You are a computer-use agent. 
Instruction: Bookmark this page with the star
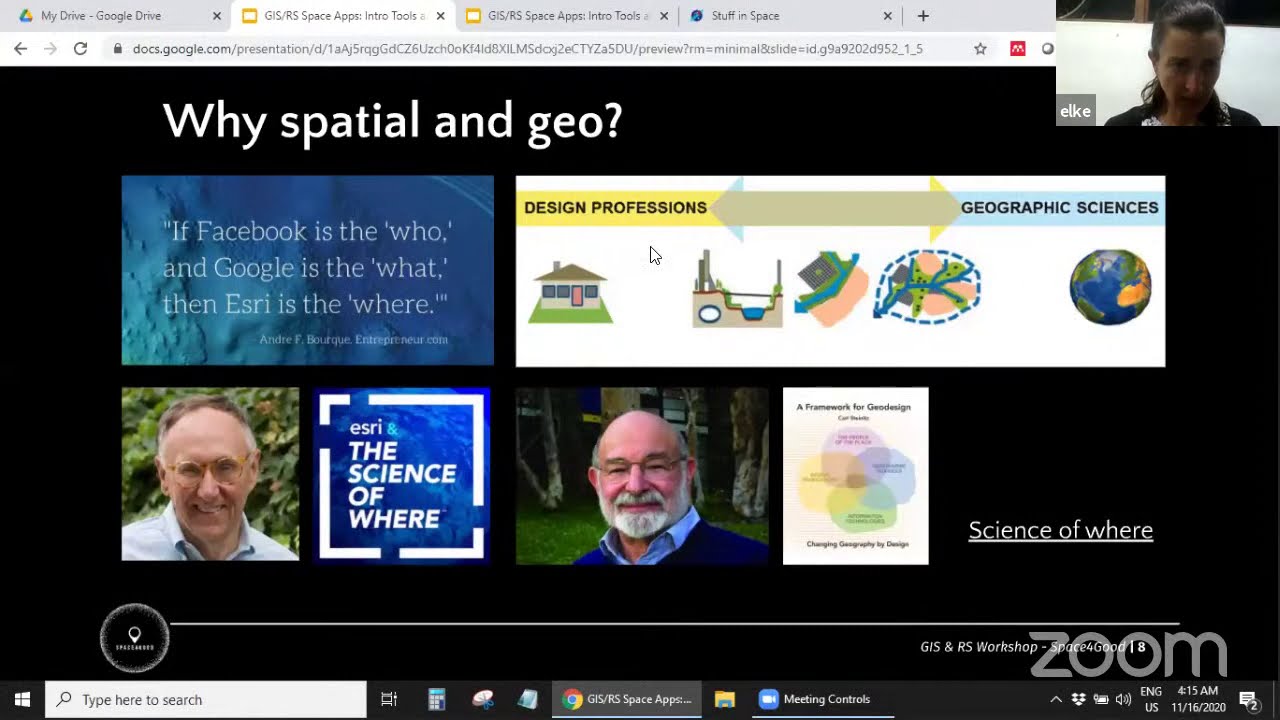[x=980, y=48]
